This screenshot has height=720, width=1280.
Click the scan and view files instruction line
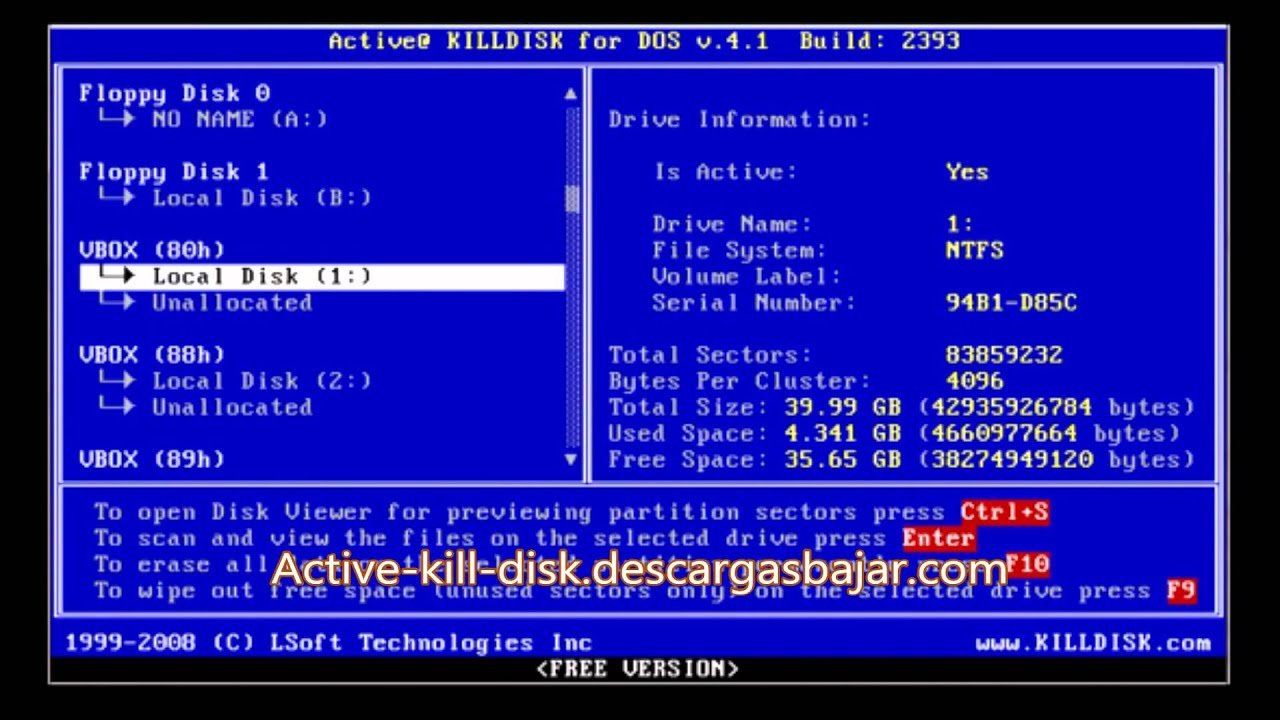click(x=534, y=538)
